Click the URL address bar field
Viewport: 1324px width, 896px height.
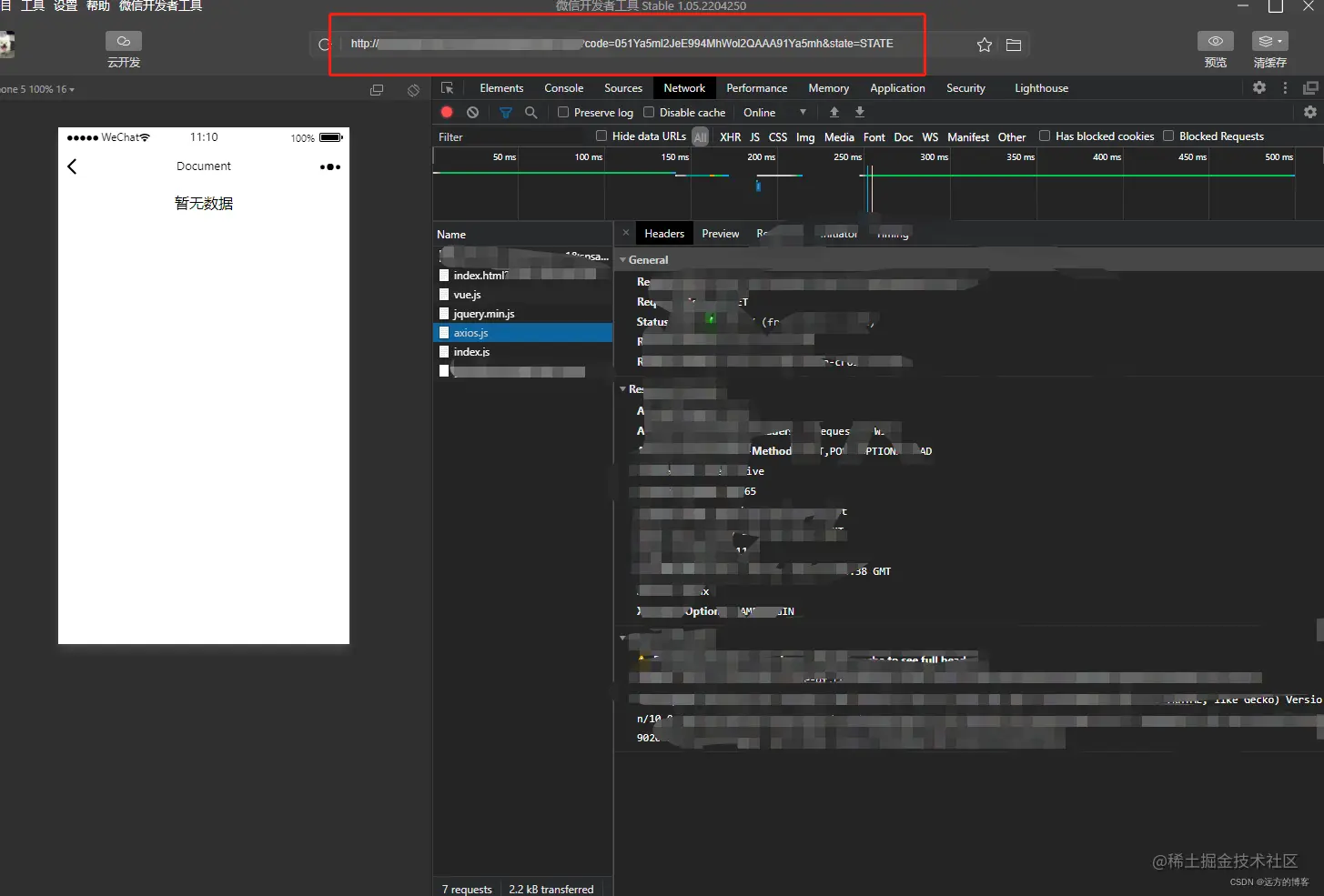(655, 44)
